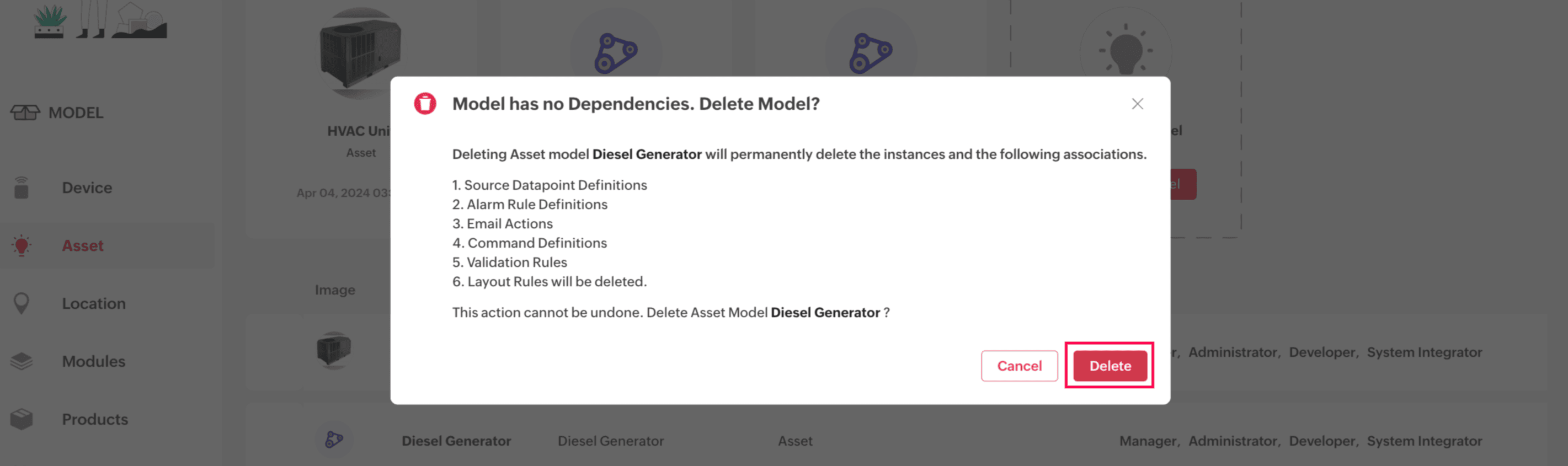
Task: Cancel the model deletion
Action: click(1019, 366)
